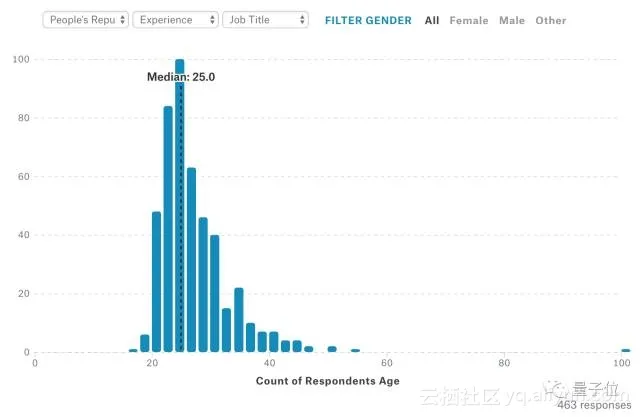Screen dimensions: 640x417
Task: Click the Median: 25.0 label
Action: [181, 76]
